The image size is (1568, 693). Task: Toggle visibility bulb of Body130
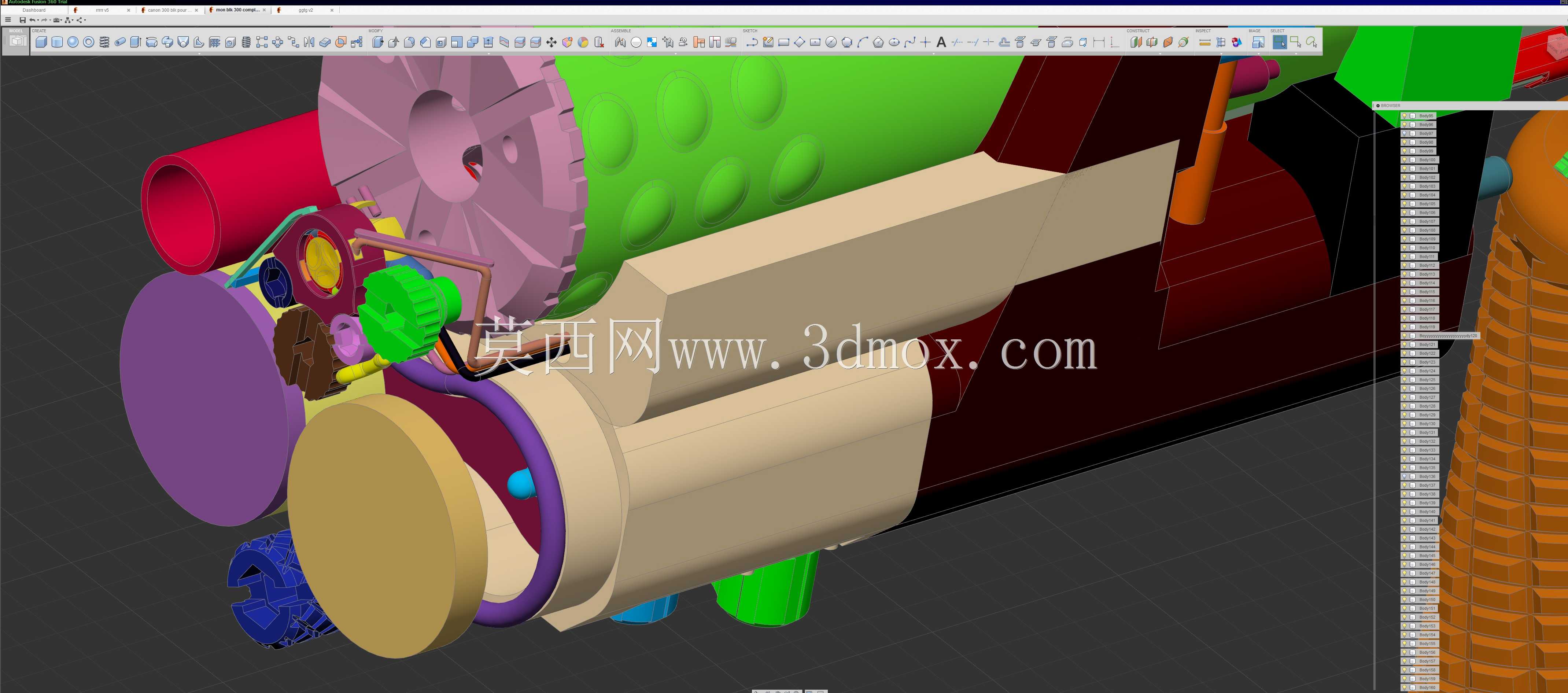coord(1404,424)
